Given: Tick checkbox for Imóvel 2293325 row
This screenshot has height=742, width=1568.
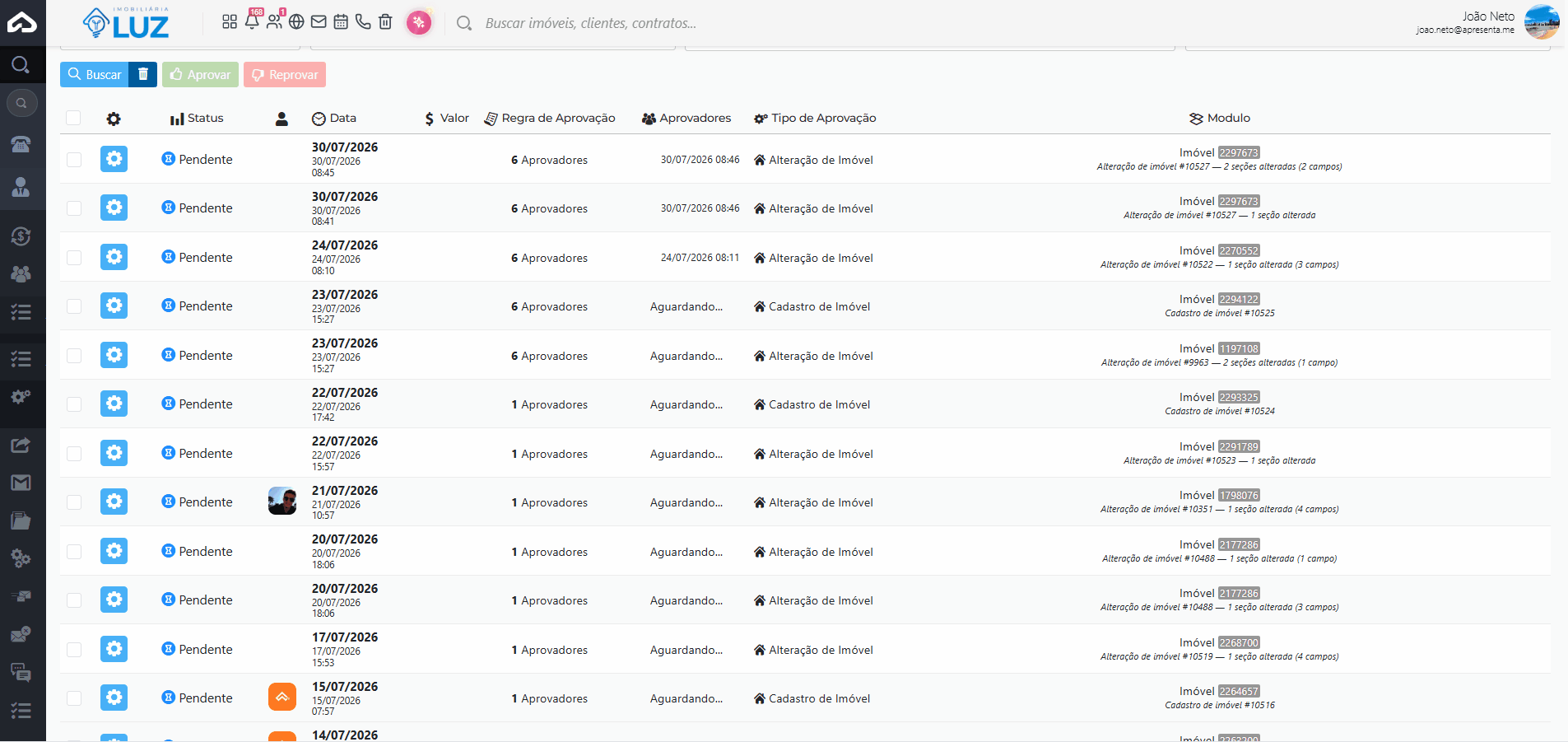Looking at the screenshot, I should click(x=74, y=404).
